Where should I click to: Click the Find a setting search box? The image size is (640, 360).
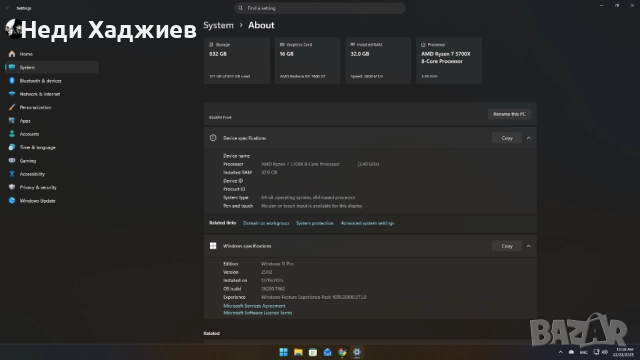coord(320,8)
